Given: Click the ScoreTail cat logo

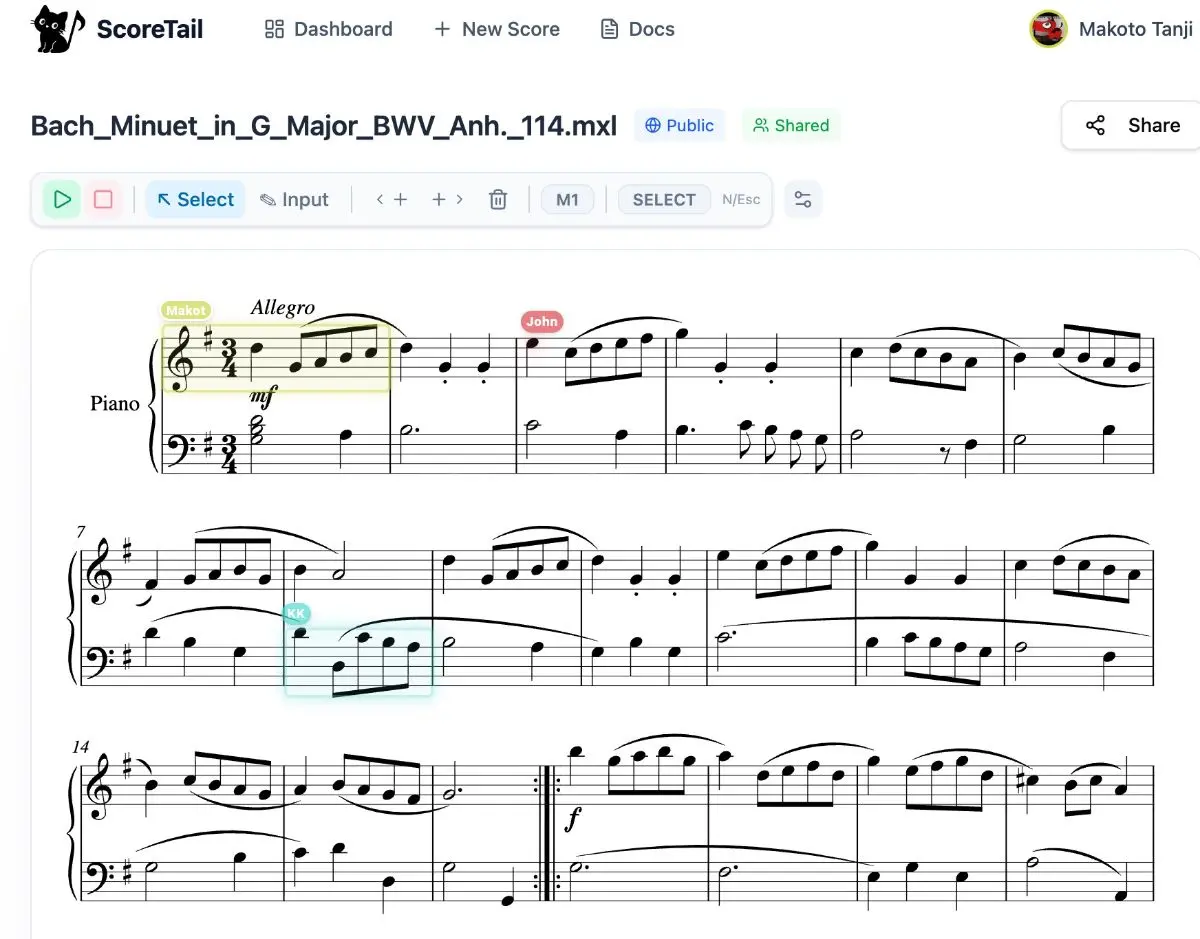Looking at the screenshot, I should pos(58,29).
